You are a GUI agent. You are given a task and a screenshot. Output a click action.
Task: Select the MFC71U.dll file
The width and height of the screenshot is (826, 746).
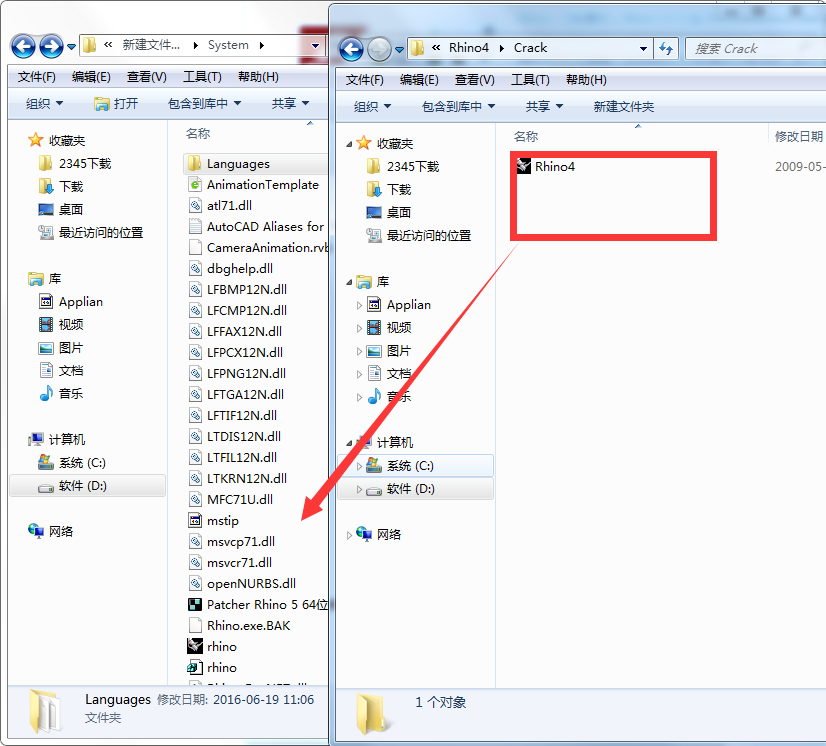tap(231, 499)
